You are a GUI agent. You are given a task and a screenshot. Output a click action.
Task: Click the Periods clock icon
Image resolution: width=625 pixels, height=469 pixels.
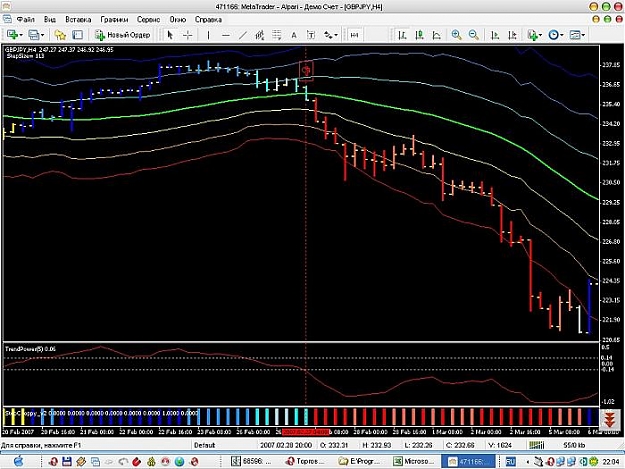pos(553,35)
